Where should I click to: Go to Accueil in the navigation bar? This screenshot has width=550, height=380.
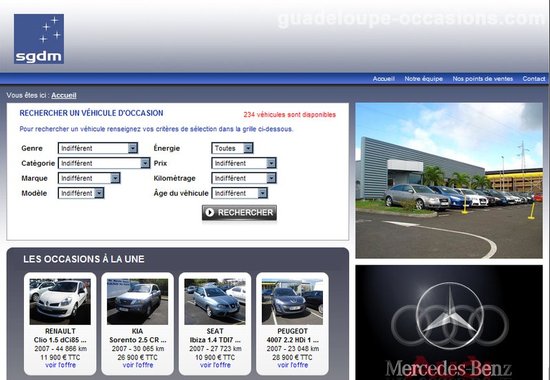tap(383, 79)
